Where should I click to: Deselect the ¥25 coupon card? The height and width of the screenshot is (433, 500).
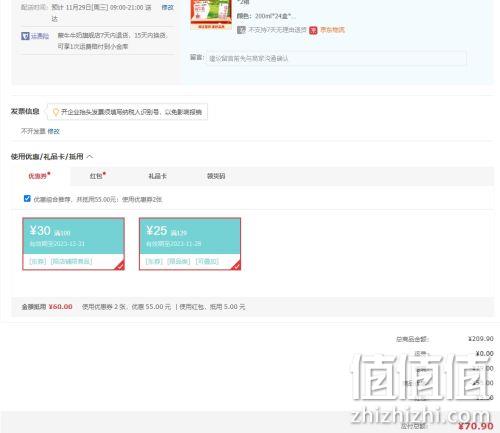click(190, 244)
